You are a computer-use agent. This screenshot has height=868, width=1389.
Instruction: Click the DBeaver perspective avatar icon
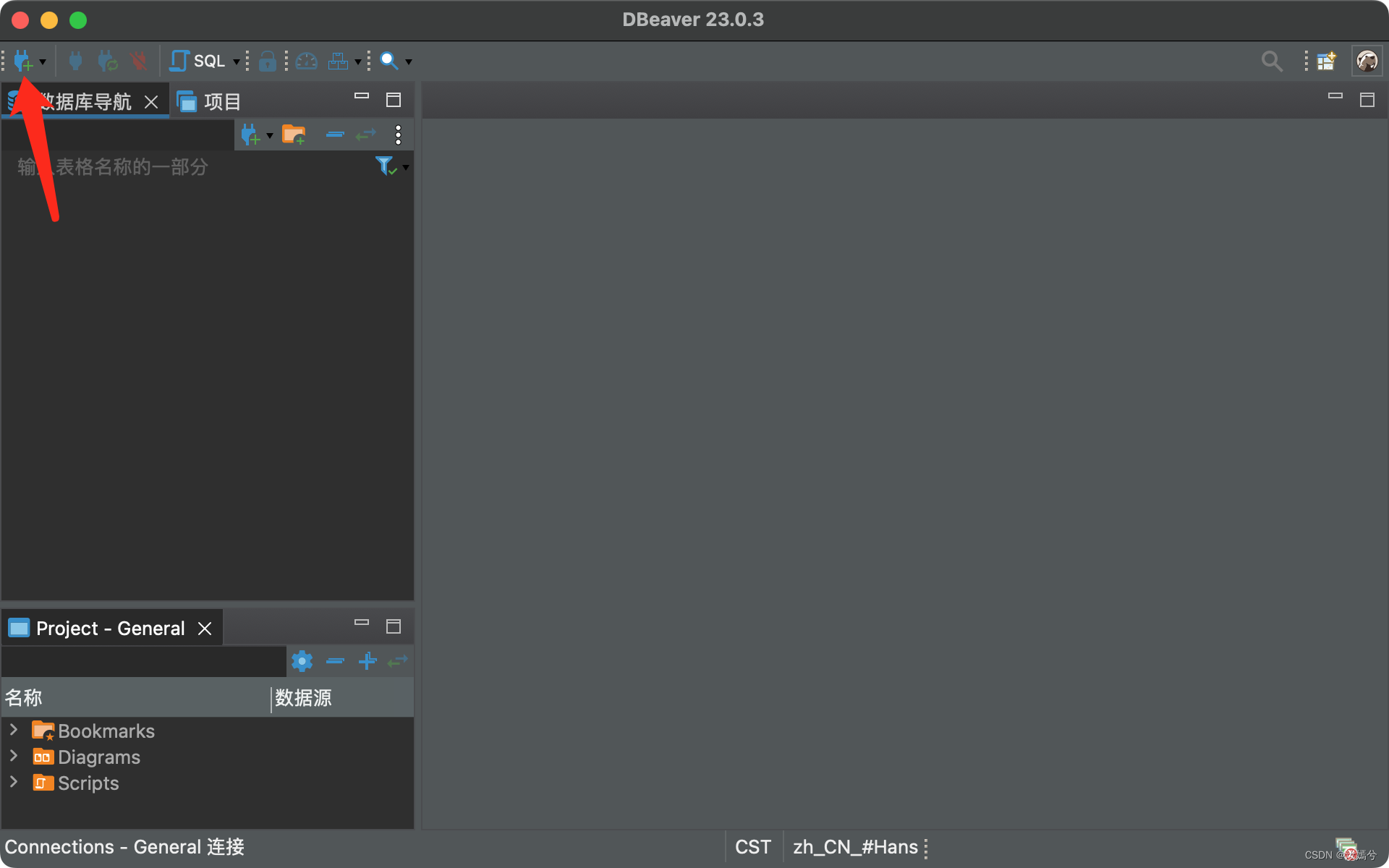[x=1367, y=61]
